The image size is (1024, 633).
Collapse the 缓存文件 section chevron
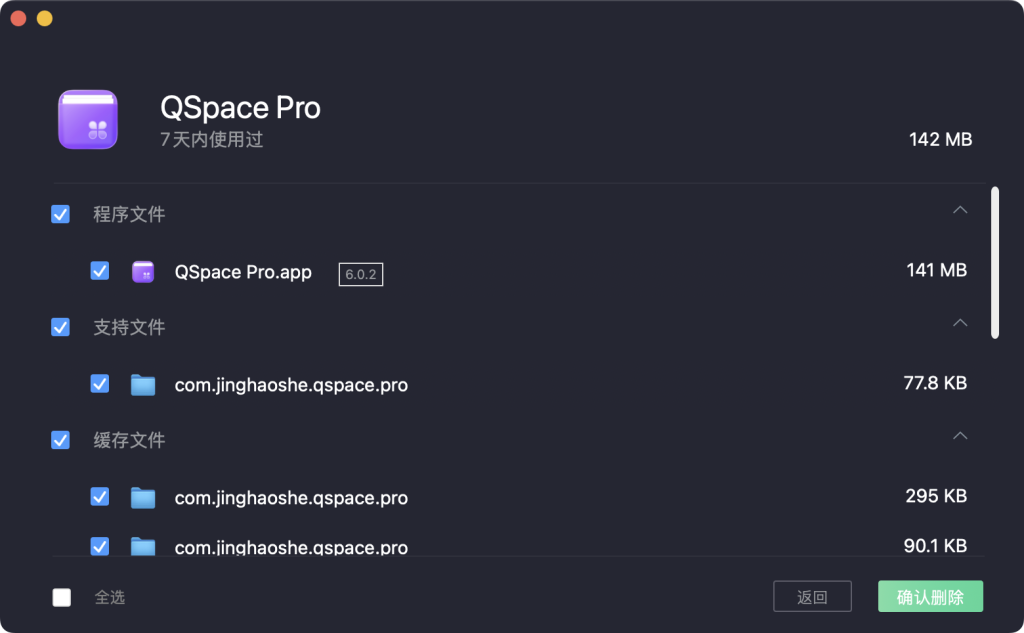960,436
